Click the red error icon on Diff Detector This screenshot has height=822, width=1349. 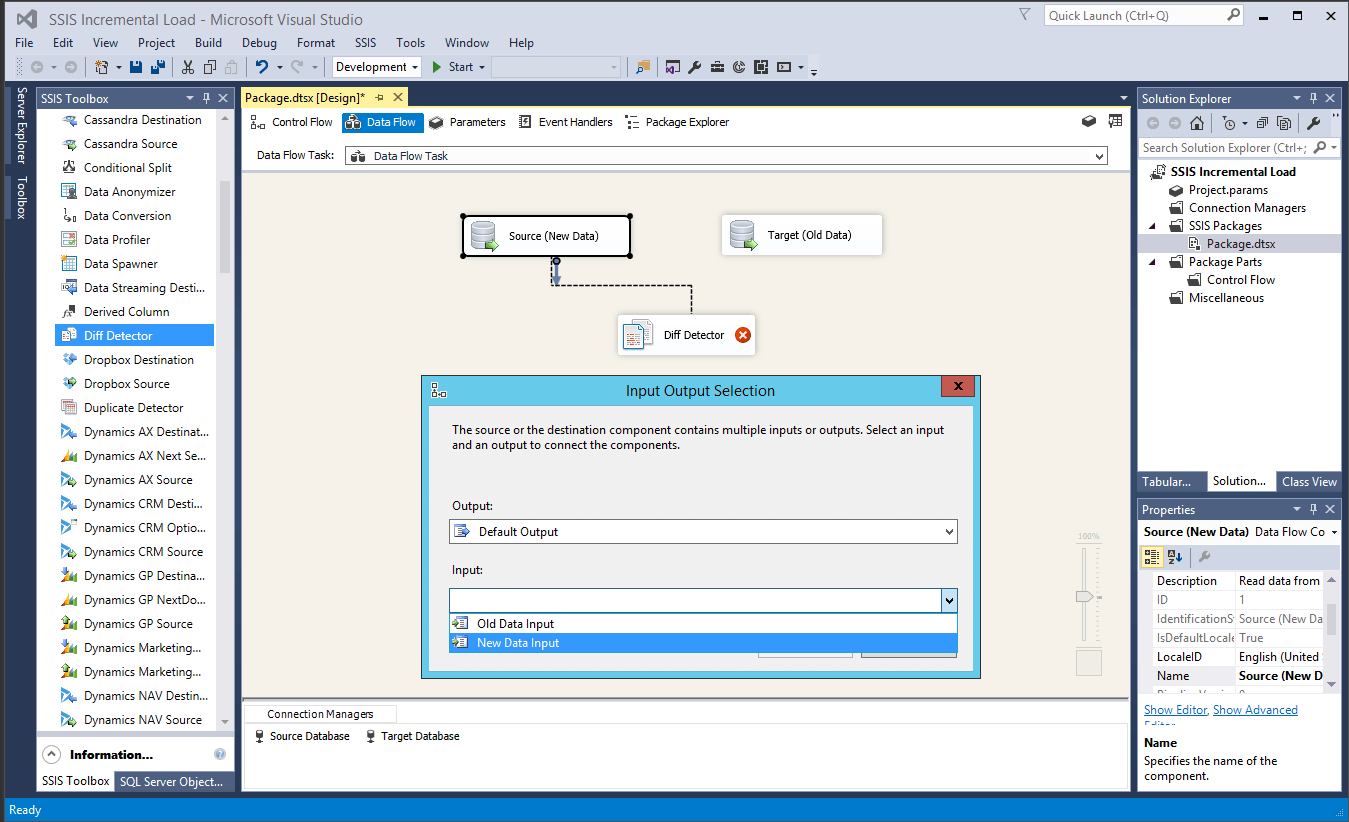coord(743,335)
